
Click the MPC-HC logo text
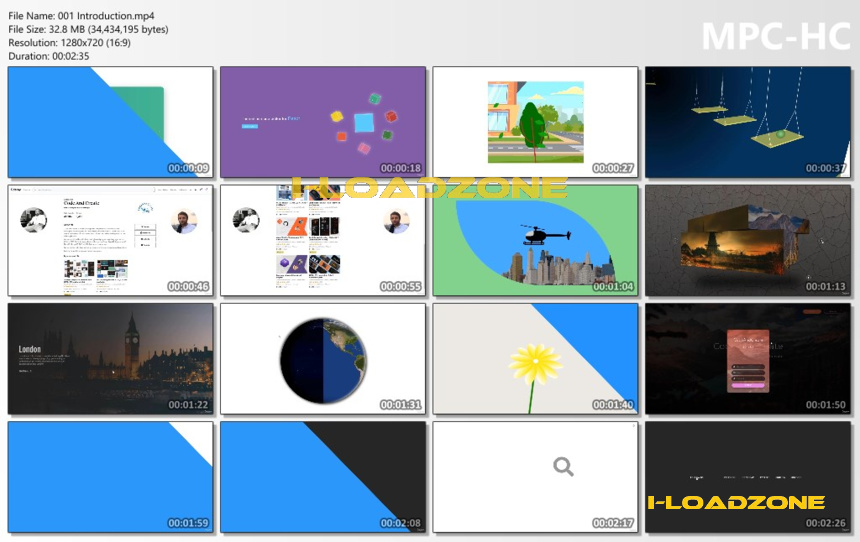(776, 36)
